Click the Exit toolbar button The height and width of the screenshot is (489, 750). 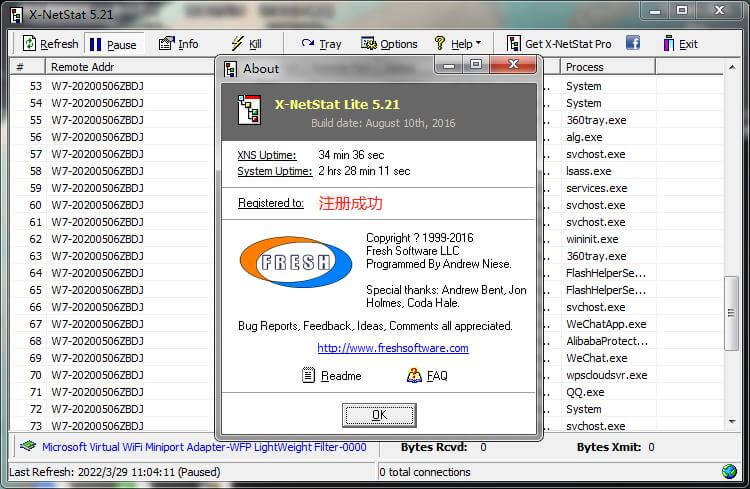pos(681,44)
